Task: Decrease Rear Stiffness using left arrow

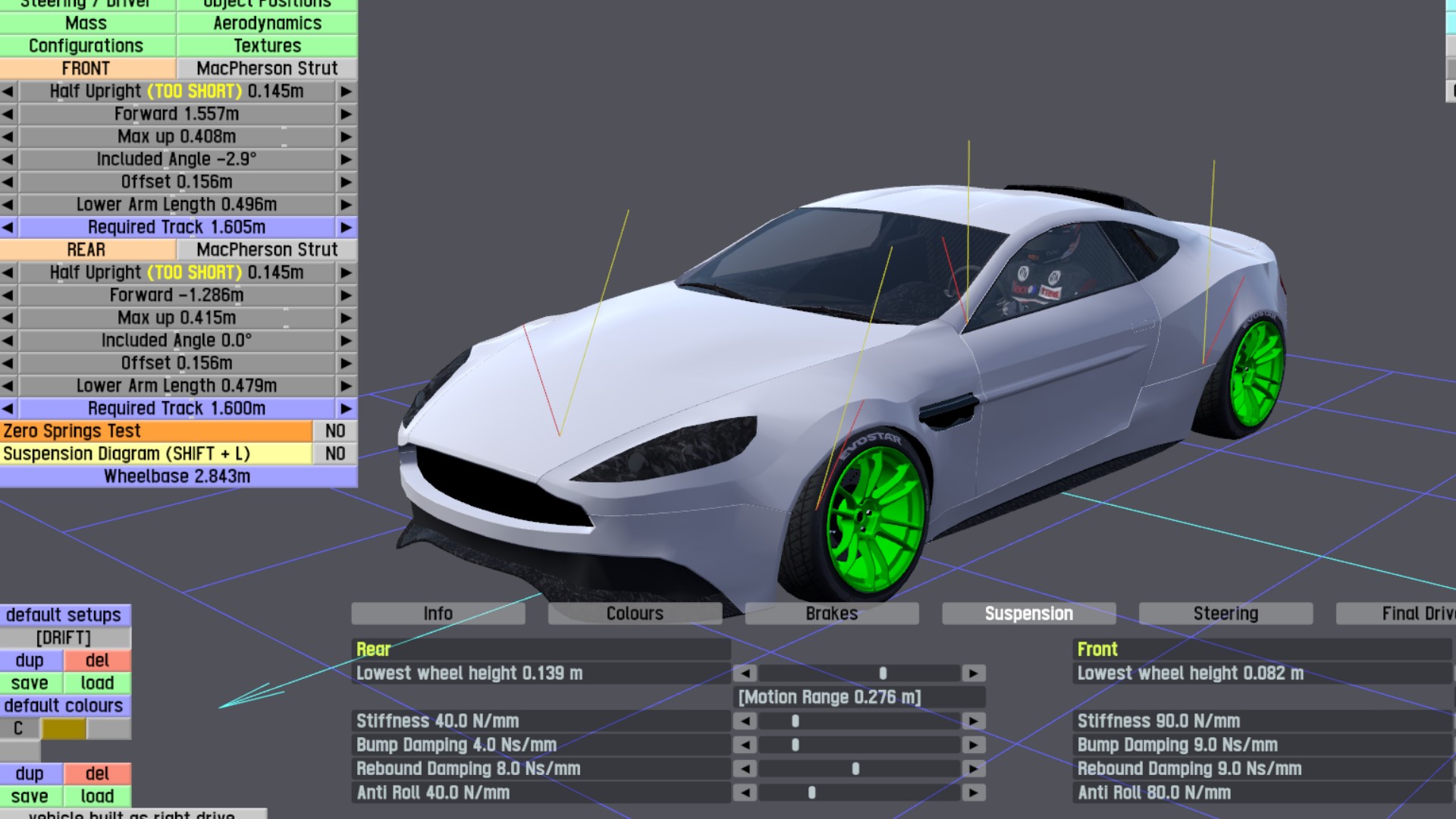Action: [x=745, y=721]
